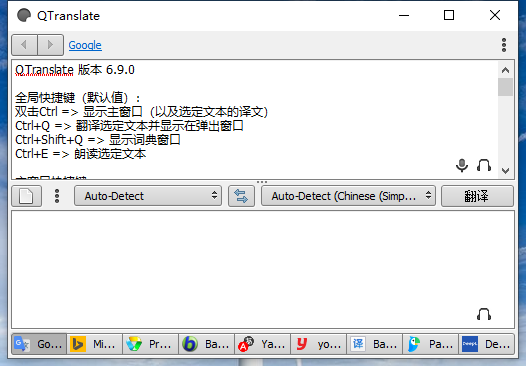The image size is (526, 366).
Task: Select the Google translation service tab
Action: (x=39, y=344)
